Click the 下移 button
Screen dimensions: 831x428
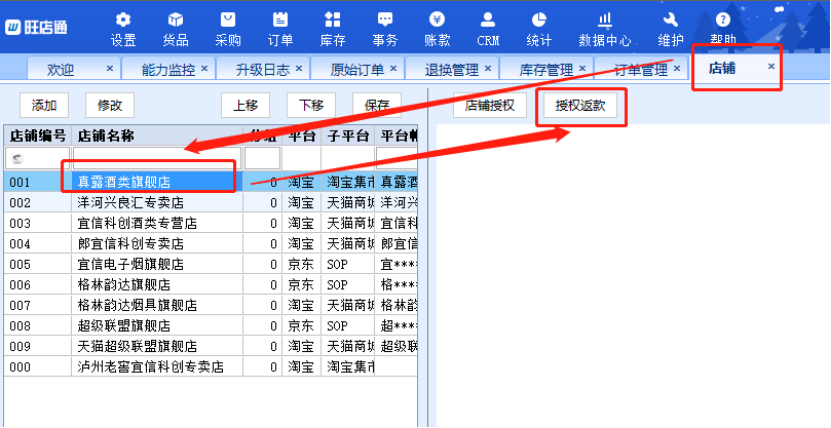click(311, 105)
